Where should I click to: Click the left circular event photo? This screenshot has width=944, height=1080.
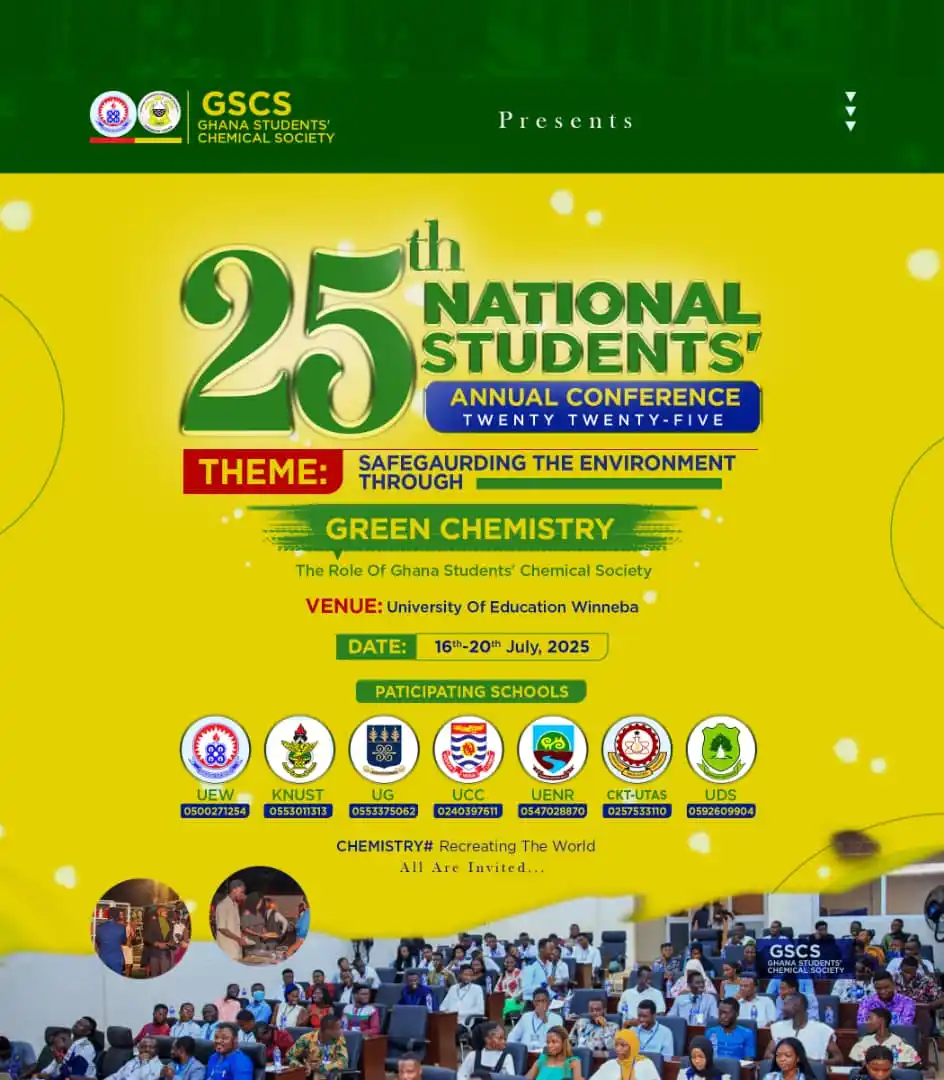141,928
